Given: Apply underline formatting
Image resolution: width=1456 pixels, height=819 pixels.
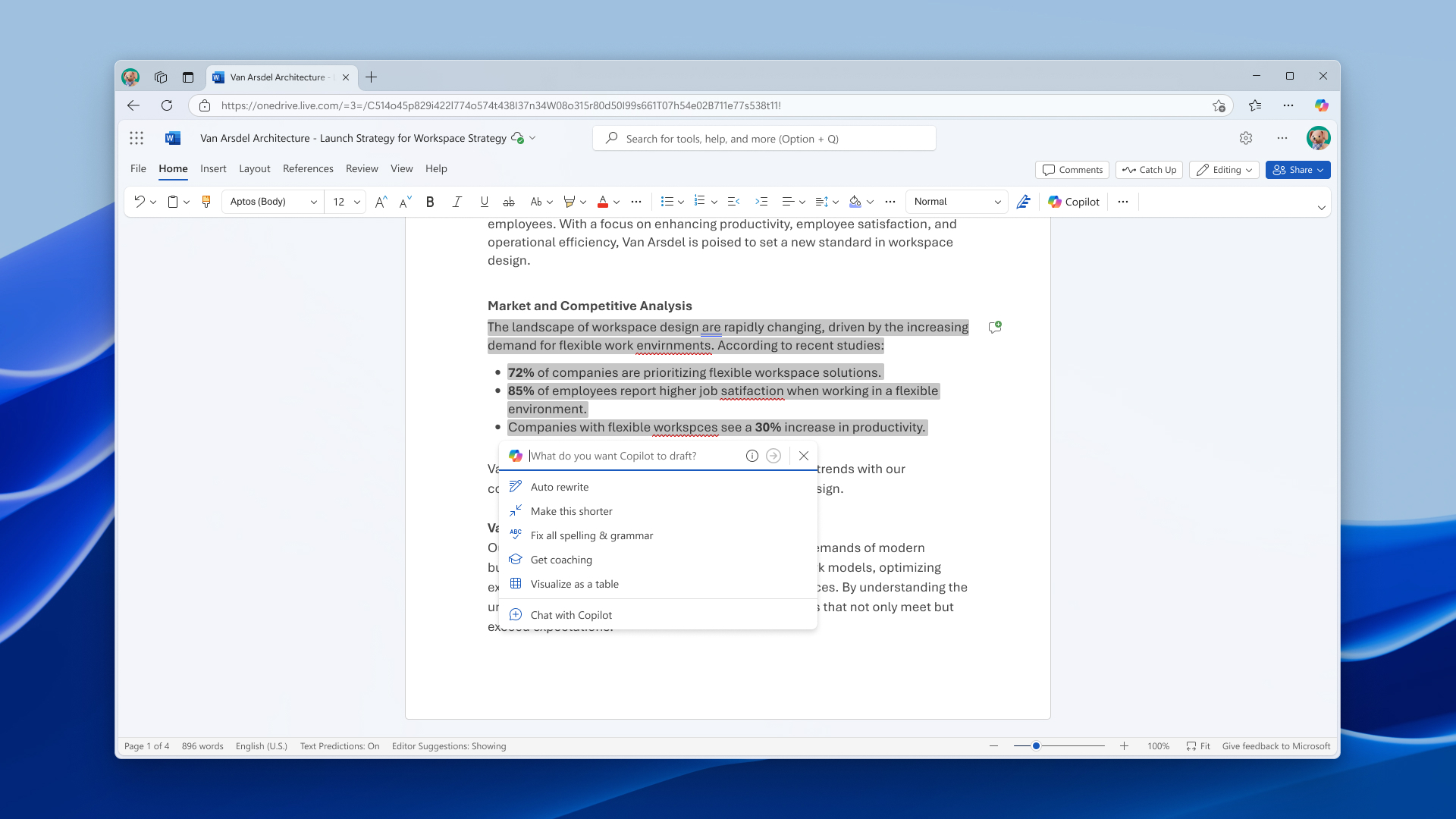Looking at the screenshot, I should point(485,202).
